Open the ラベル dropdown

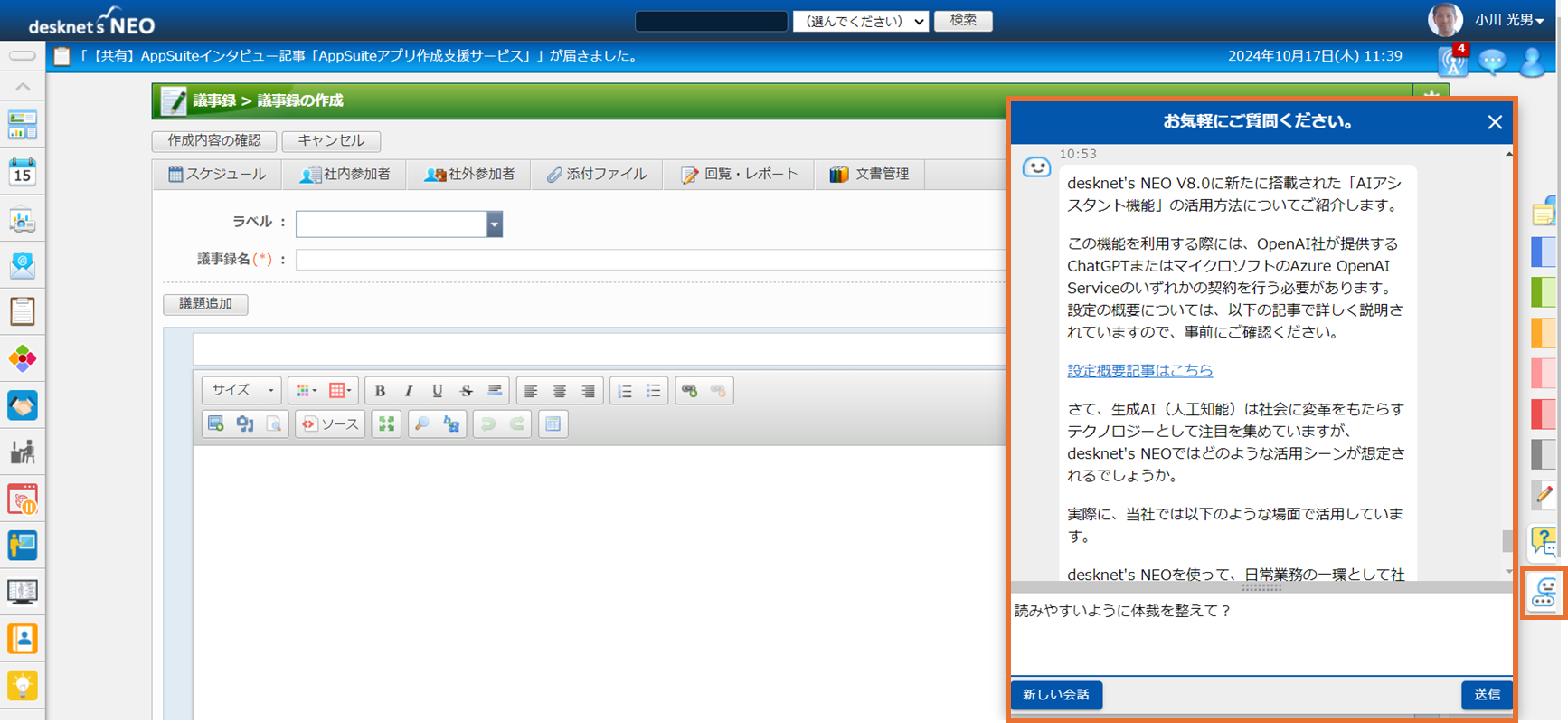click(x=494, y=224)
